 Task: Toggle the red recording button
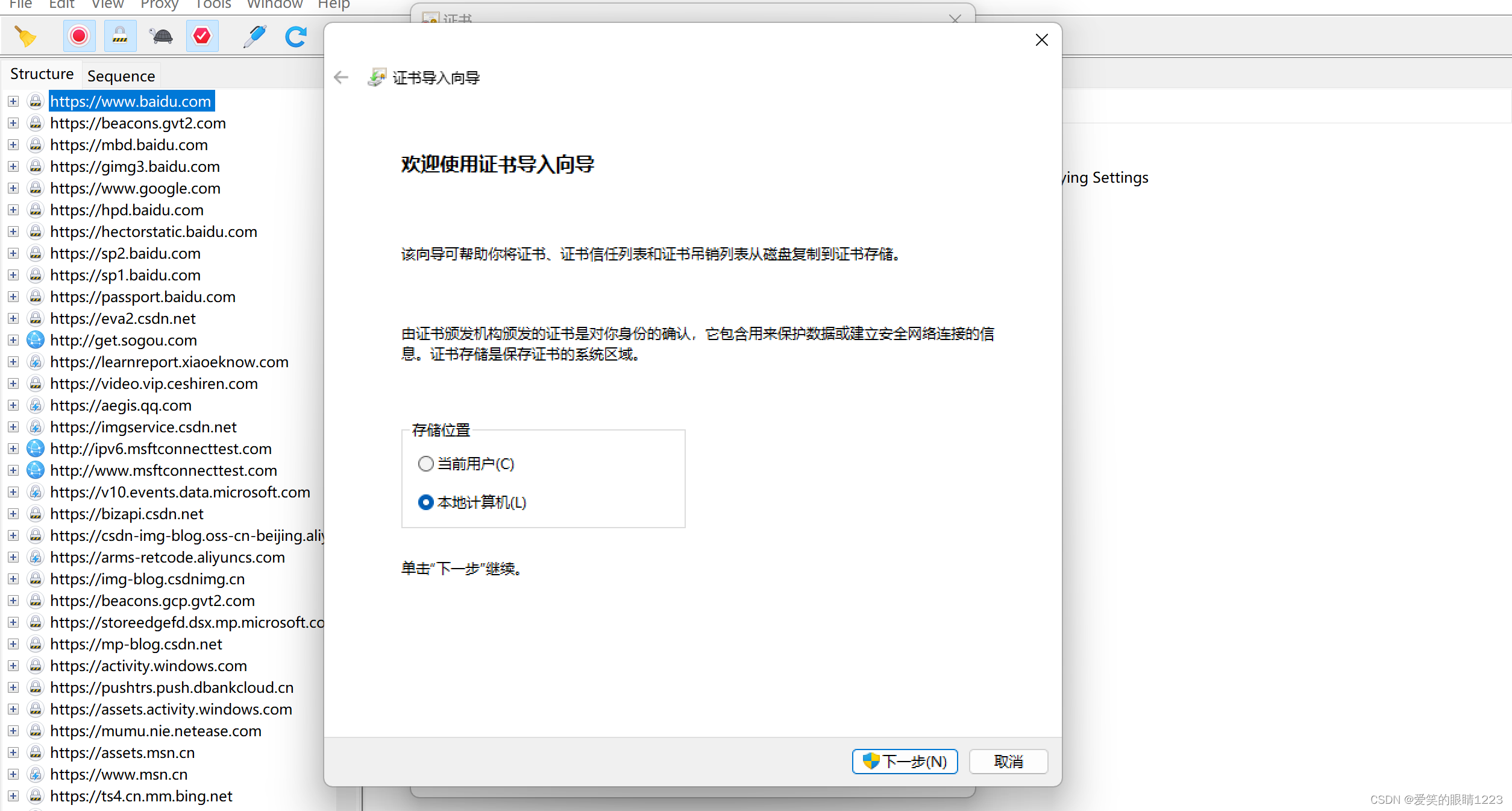79,36
